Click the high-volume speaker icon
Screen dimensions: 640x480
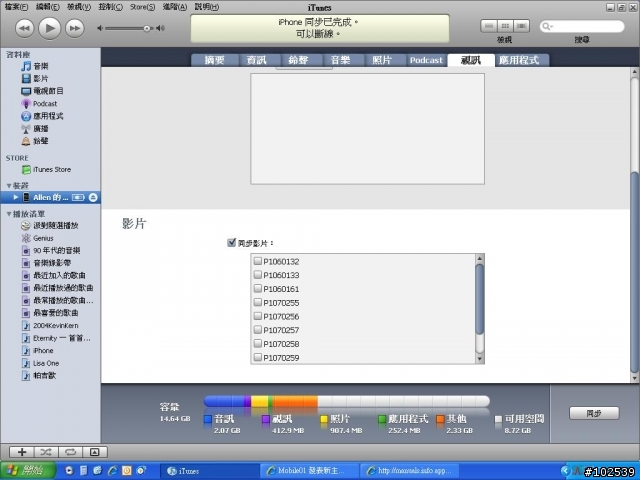click(160, 28)
